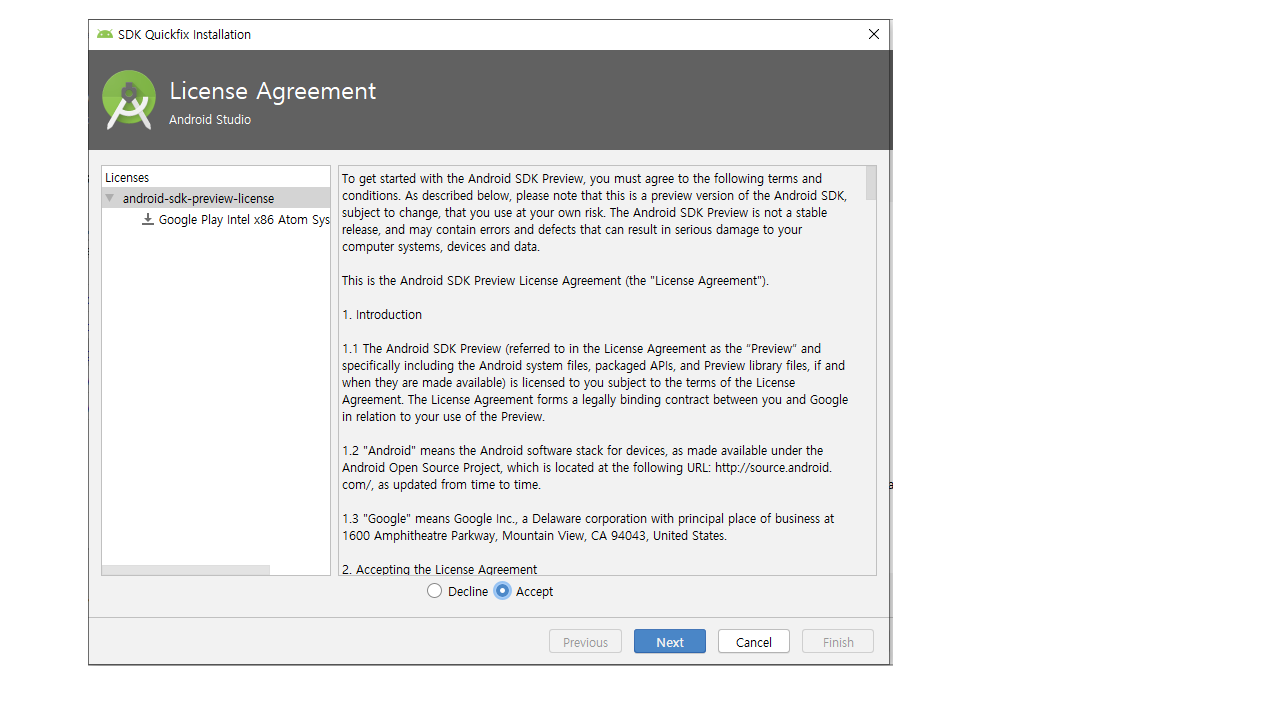1280x720 pixels.
Task: Click the source.android URL in section 1.2
Action: (x=772, y=467)
